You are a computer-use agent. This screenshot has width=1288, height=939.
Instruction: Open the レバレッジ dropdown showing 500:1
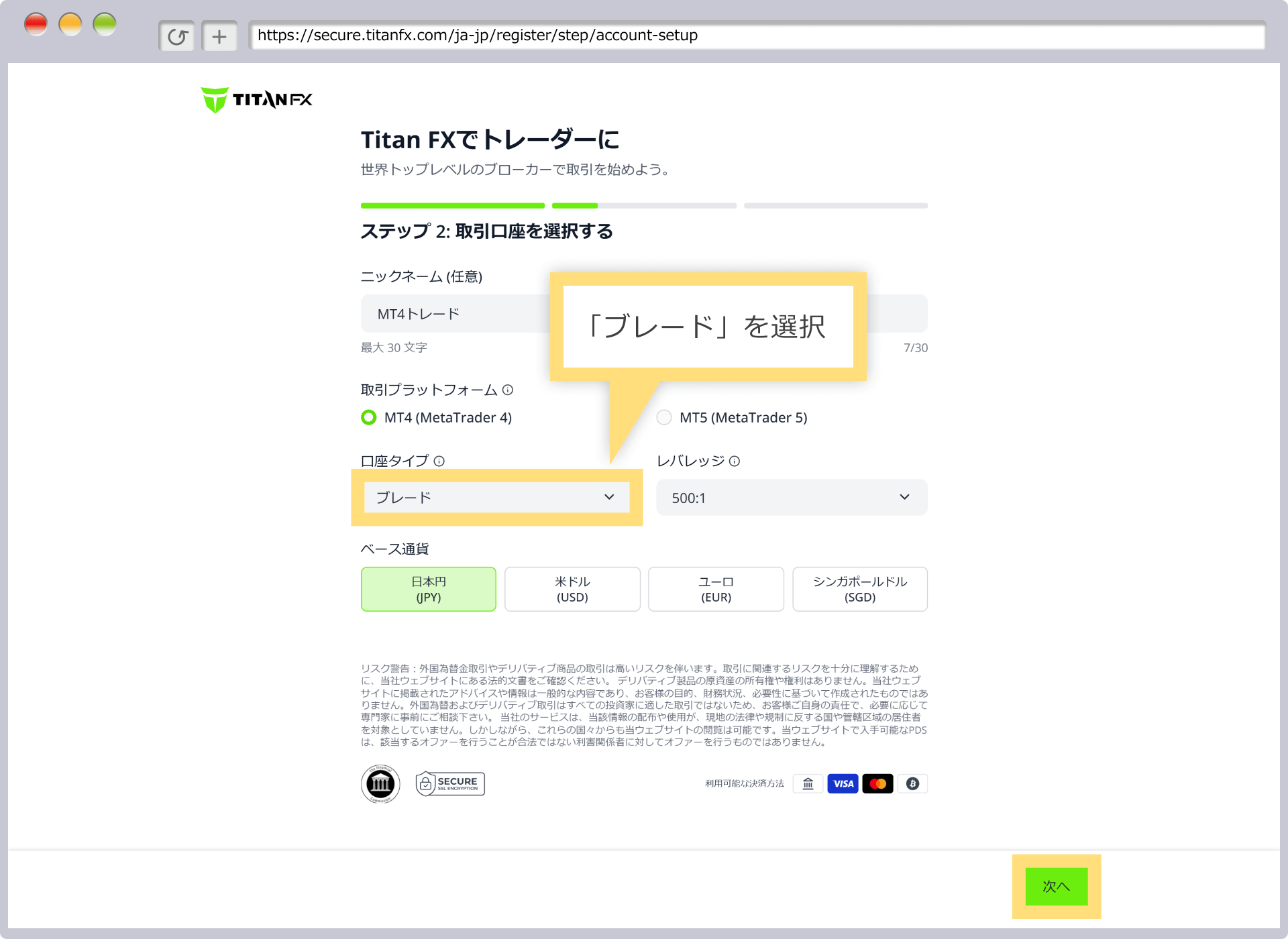[x=792, y=497]
